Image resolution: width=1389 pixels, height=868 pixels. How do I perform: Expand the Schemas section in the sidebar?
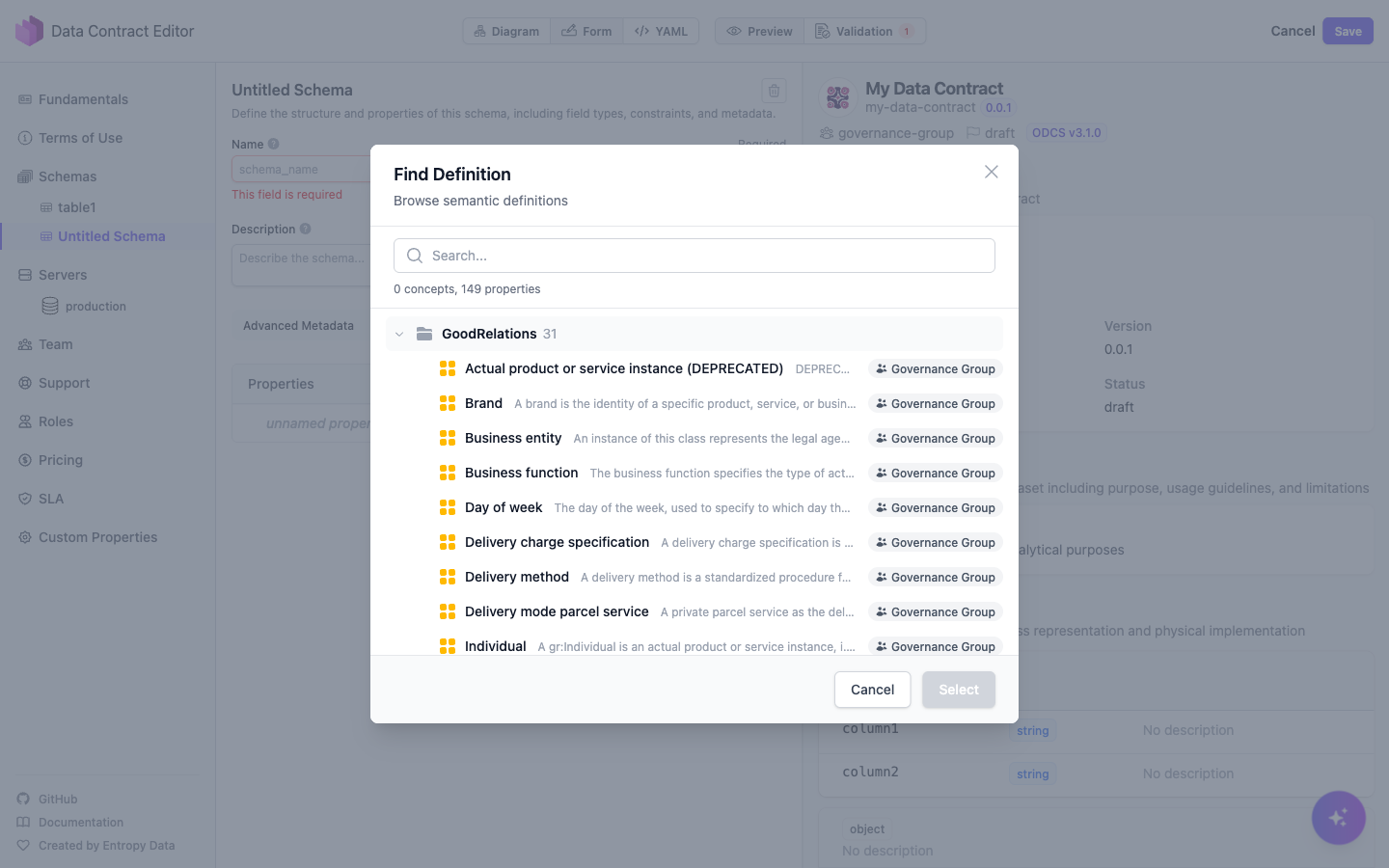click(68, 176)
